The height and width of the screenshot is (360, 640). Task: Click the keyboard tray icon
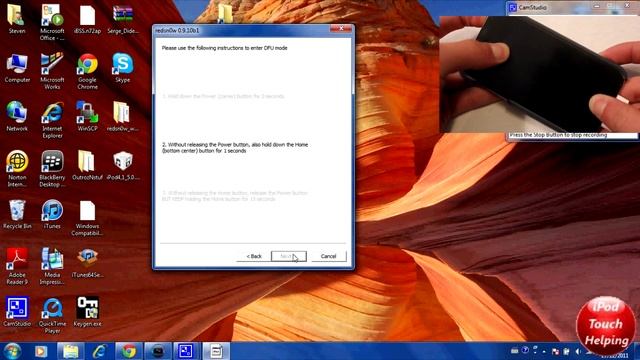514,350
